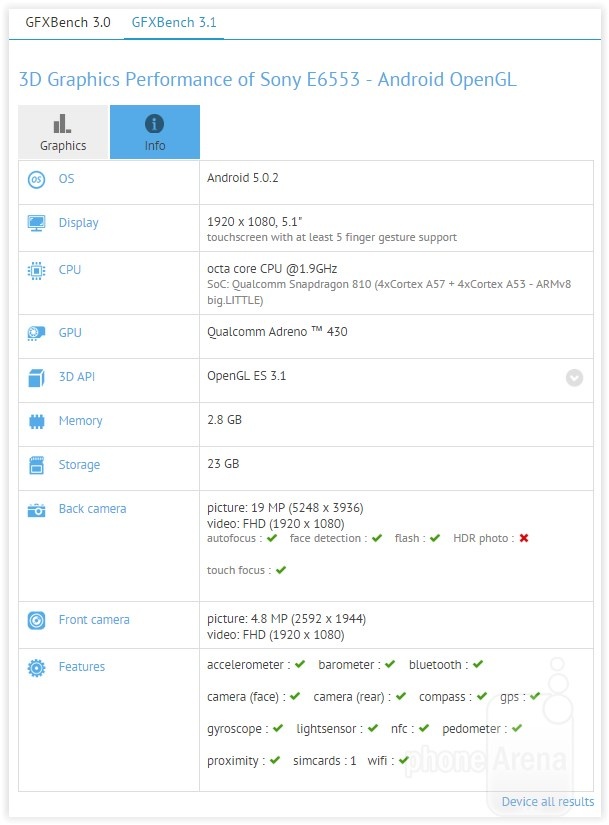Click the GPU row icon

36,333
